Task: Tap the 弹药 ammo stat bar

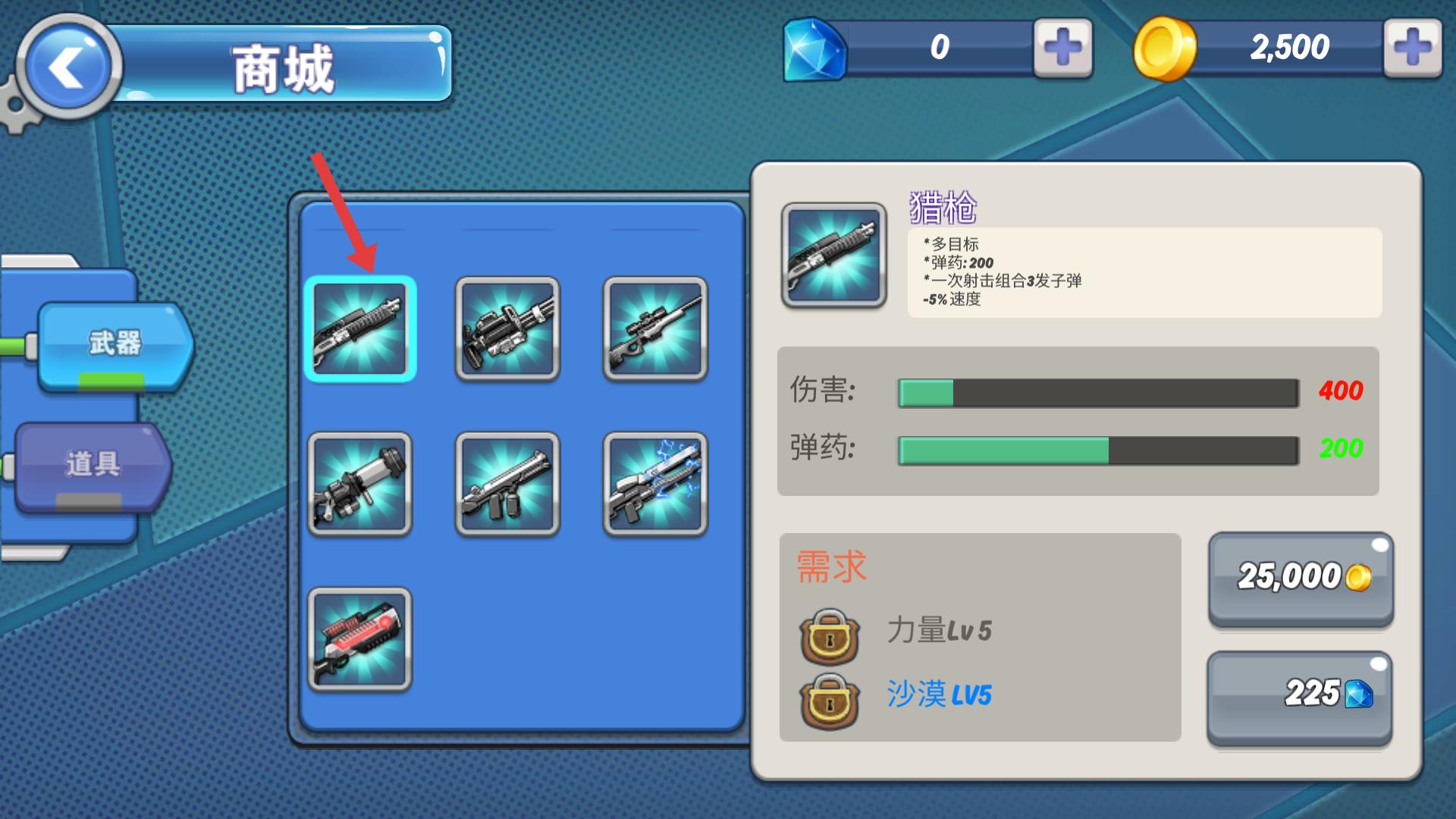Action: coord(1098,450)
